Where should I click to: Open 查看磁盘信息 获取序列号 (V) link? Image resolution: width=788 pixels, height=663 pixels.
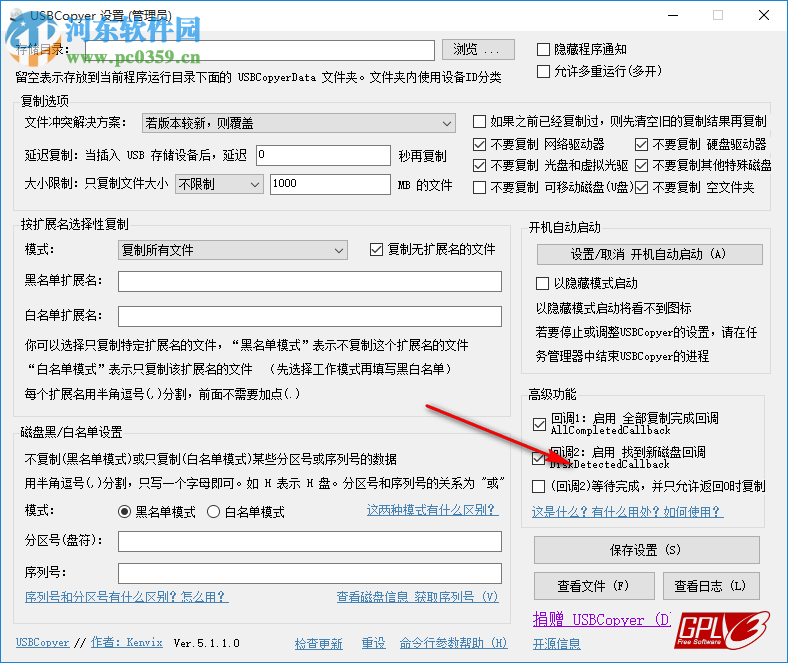tap(417, 597)
